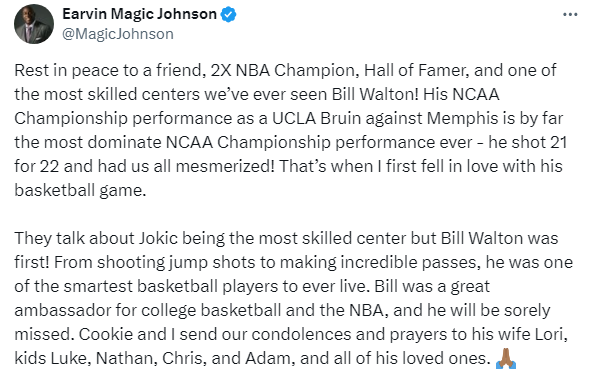592x375 pixels.
Task: Open Magic Johnson's profile picture
Action: pyautogui.click(x=34, y=24)
